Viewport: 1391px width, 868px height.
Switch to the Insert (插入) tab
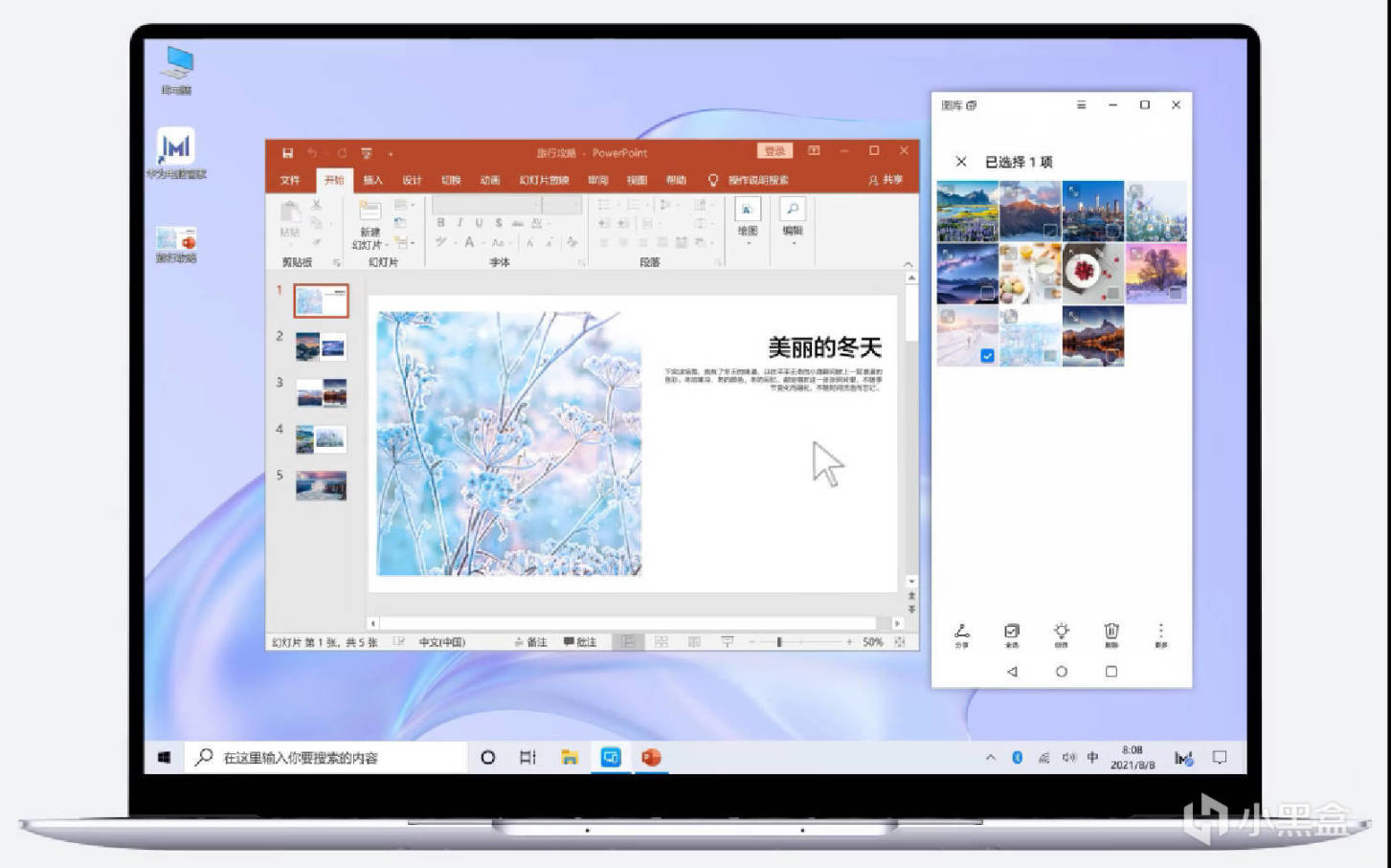(x=372, y=180)
